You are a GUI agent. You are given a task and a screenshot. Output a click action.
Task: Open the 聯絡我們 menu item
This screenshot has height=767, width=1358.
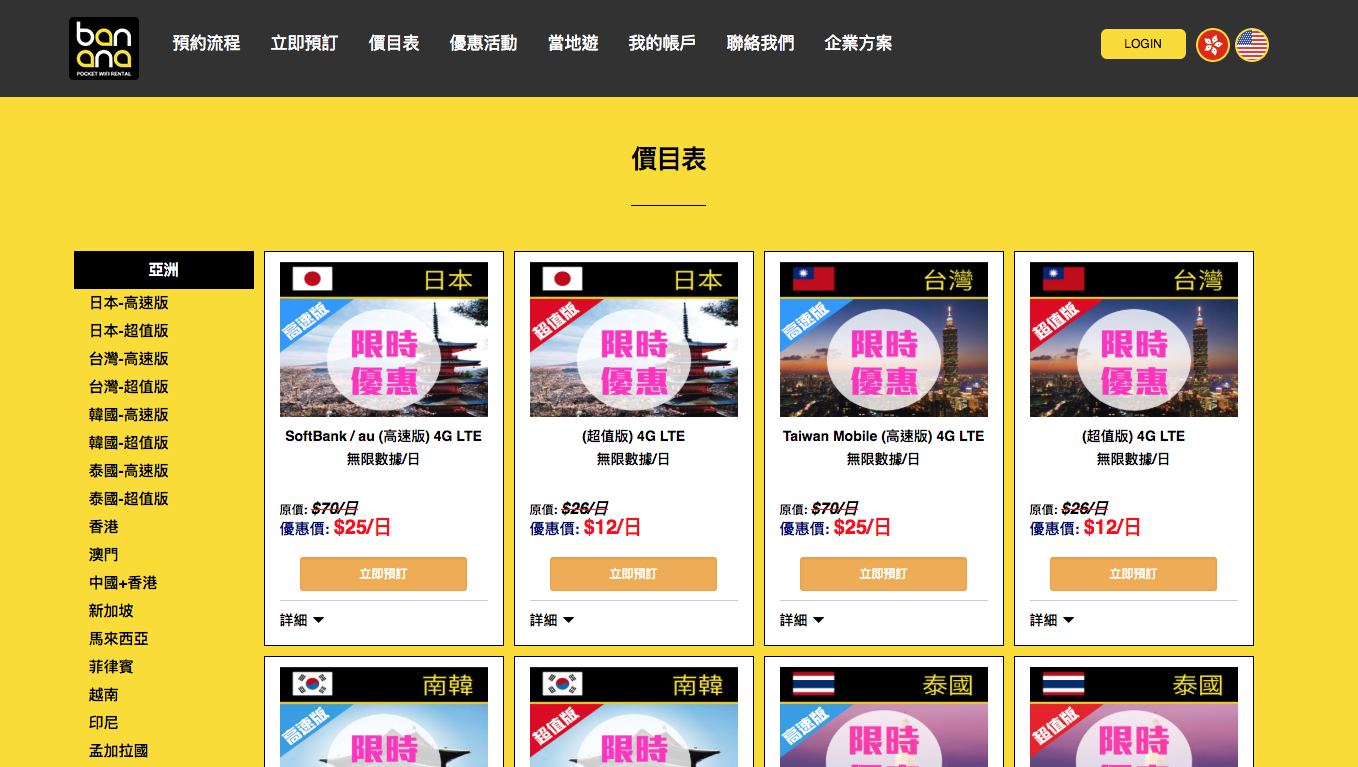(760, 43)
